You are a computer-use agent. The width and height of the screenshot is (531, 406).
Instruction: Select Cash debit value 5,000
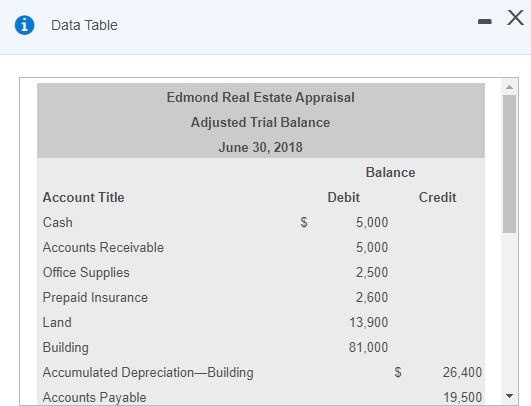pos(372,222)
